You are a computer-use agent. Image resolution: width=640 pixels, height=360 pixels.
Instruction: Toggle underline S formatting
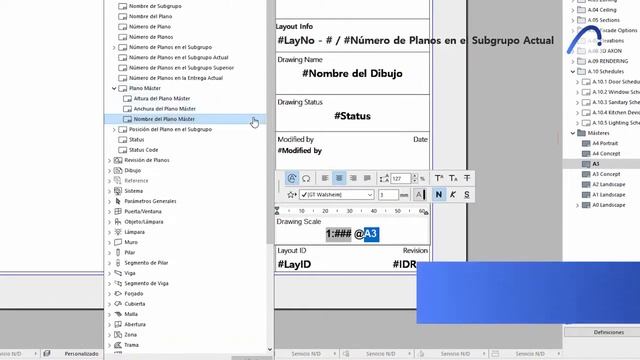(x=467, y=195)
